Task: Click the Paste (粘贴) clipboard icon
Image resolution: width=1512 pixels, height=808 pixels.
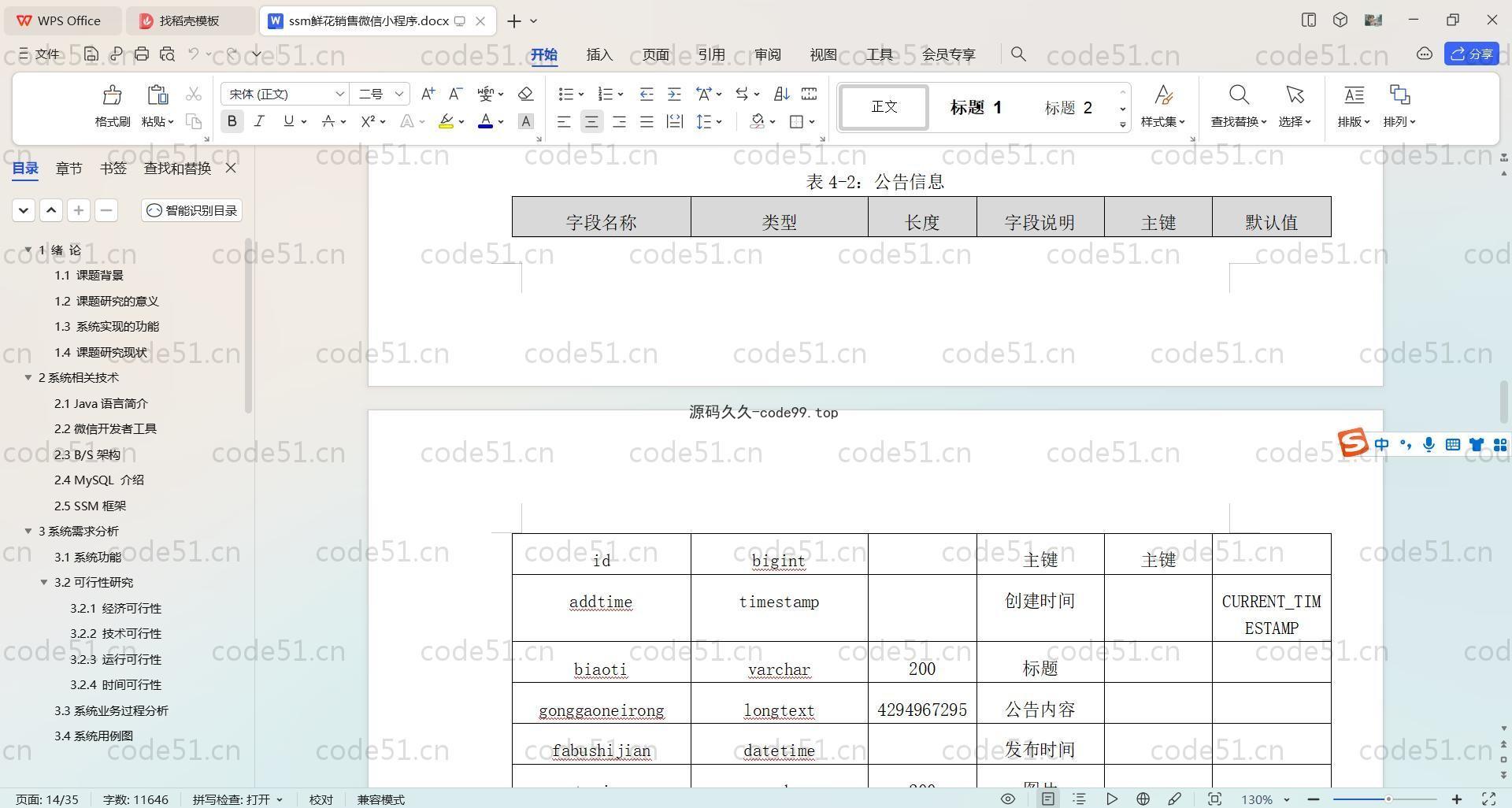Action: [157, 95]
